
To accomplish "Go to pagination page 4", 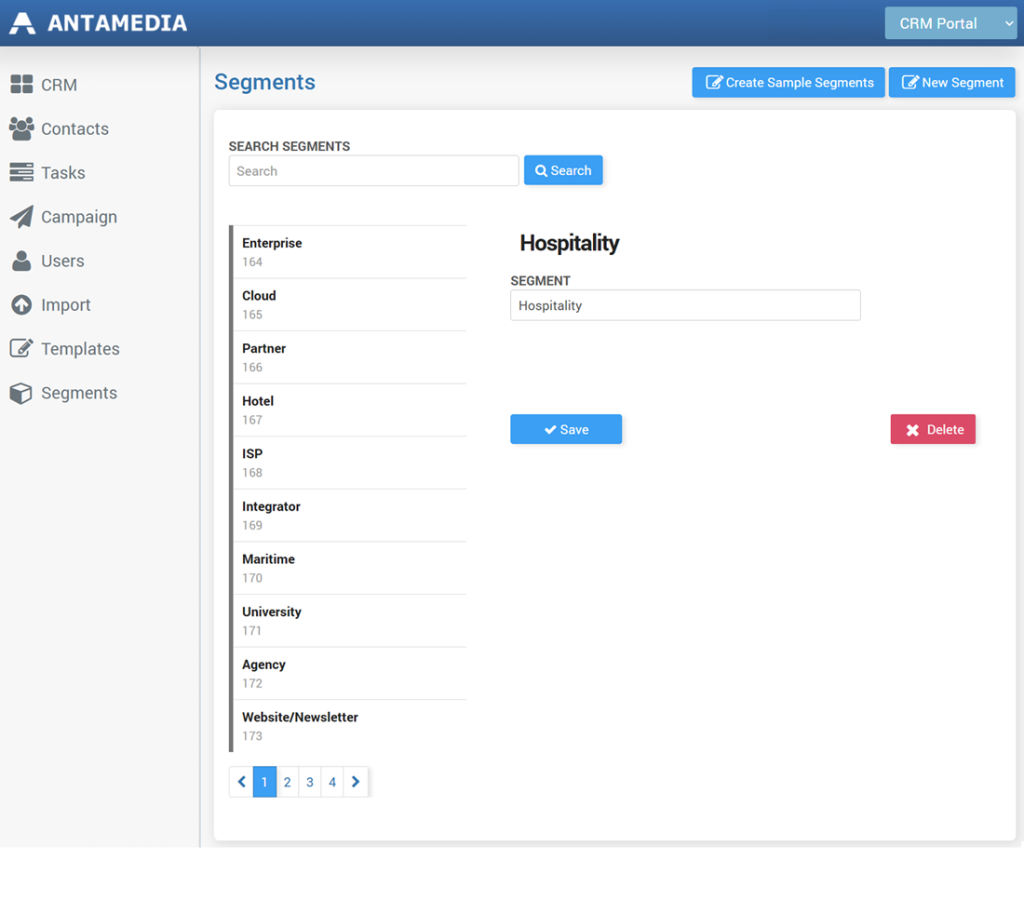I will click(x=332, y=782).
